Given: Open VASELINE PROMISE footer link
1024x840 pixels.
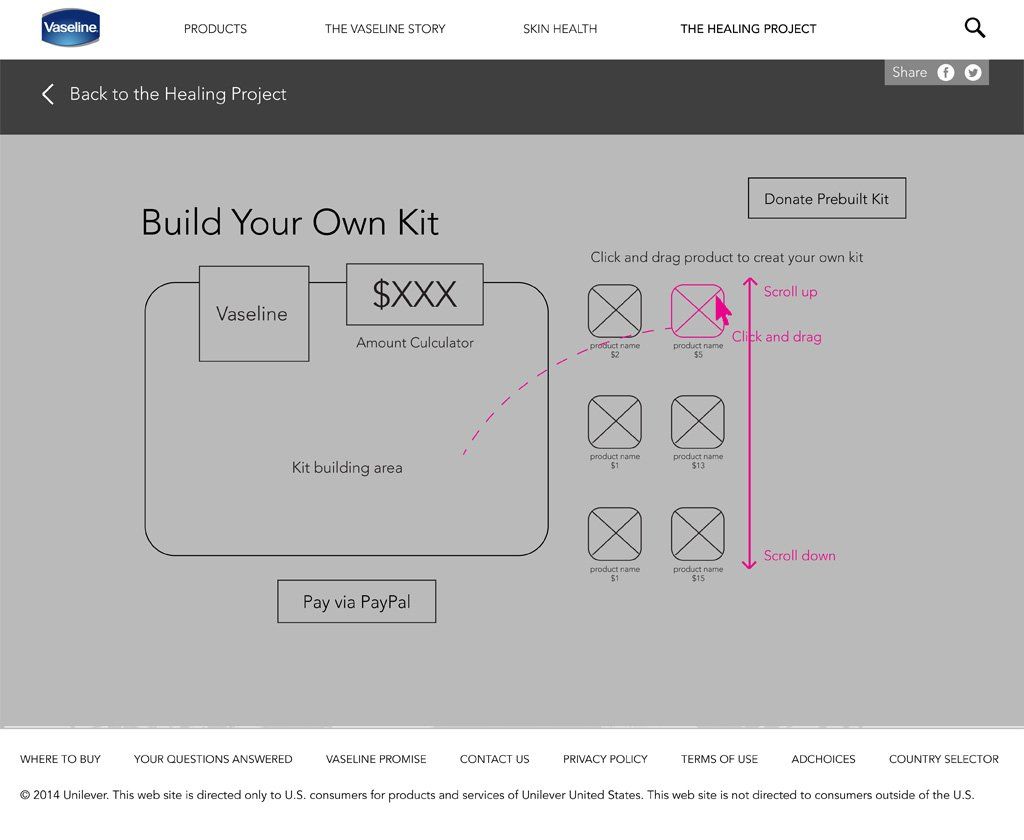Looking at the screenshot, I should [x=376, y=759].
